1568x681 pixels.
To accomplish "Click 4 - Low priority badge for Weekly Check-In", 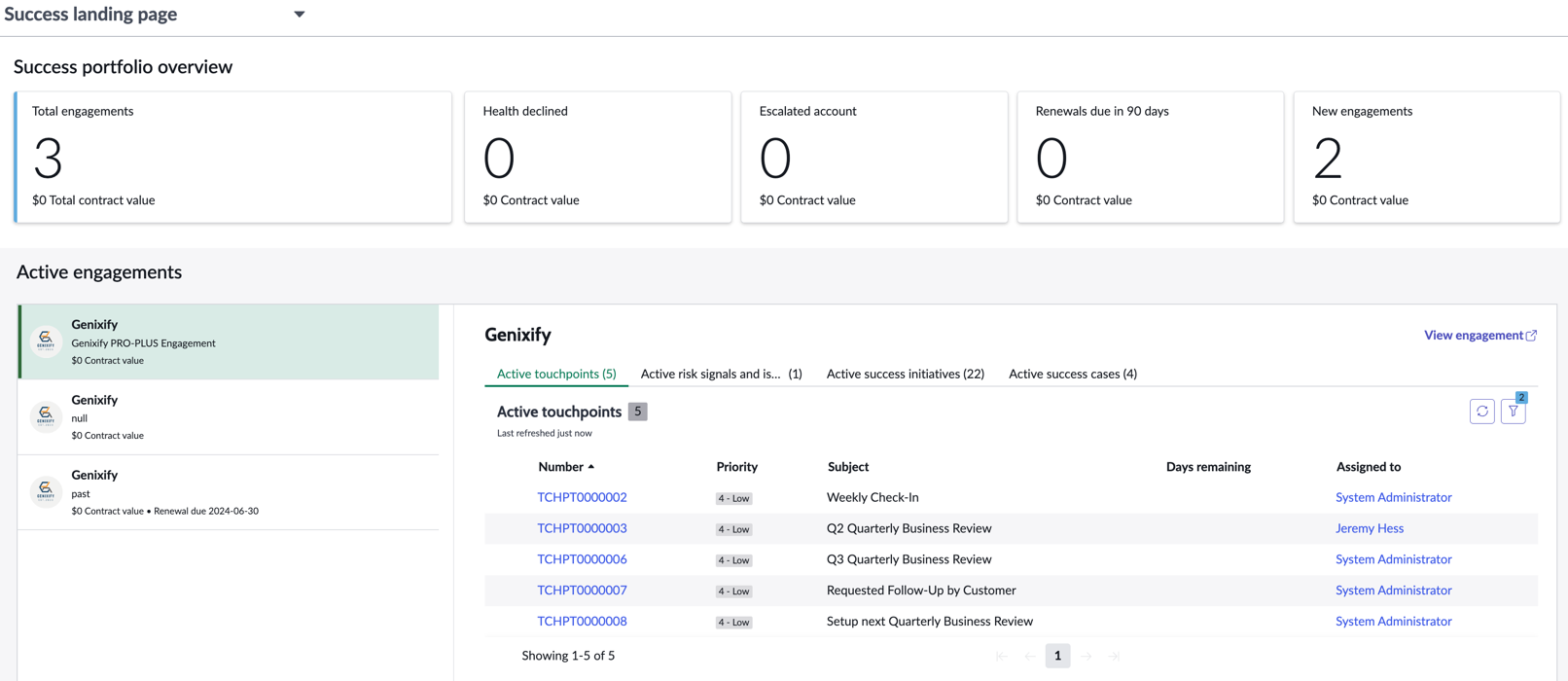I will tap(734, 498).
